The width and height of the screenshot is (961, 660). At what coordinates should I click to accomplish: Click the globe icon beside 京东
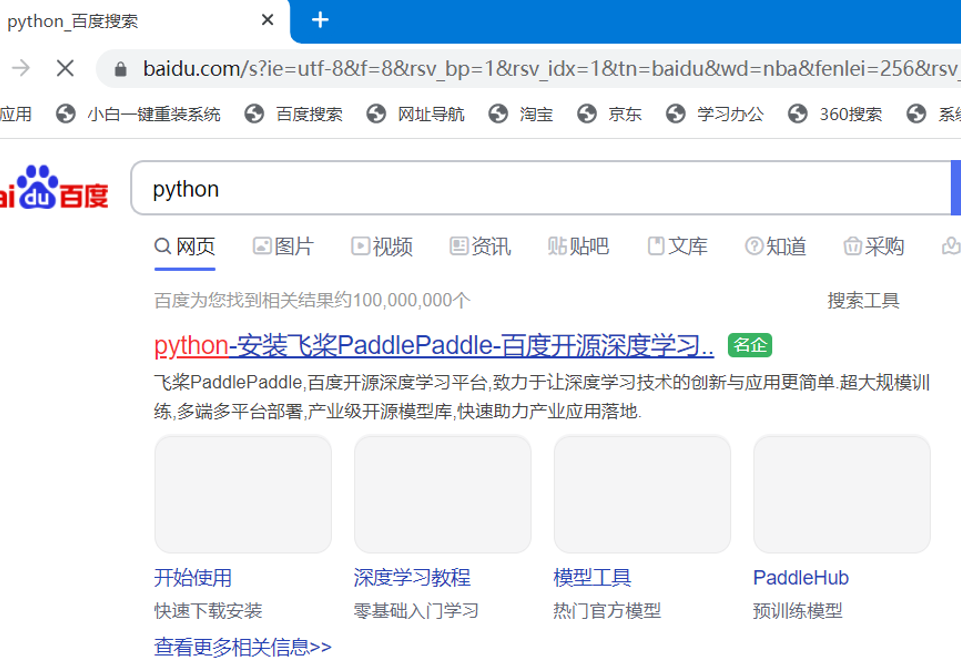[587, 114]
